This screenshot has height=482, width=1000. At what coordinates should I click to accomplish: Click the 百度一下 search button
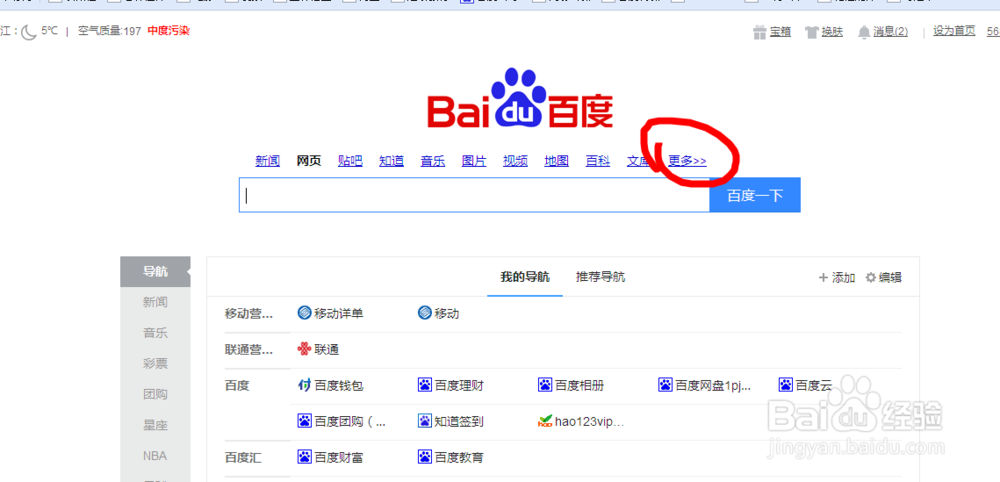click(754, 195)
